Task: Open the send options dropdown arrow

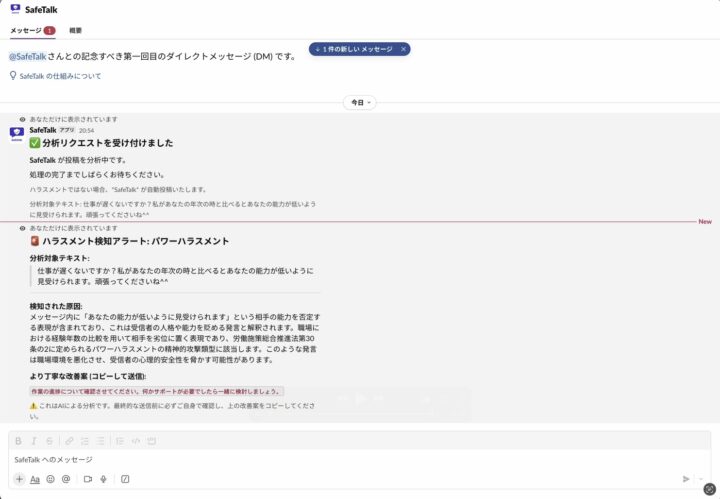Action: coord(702,479)
